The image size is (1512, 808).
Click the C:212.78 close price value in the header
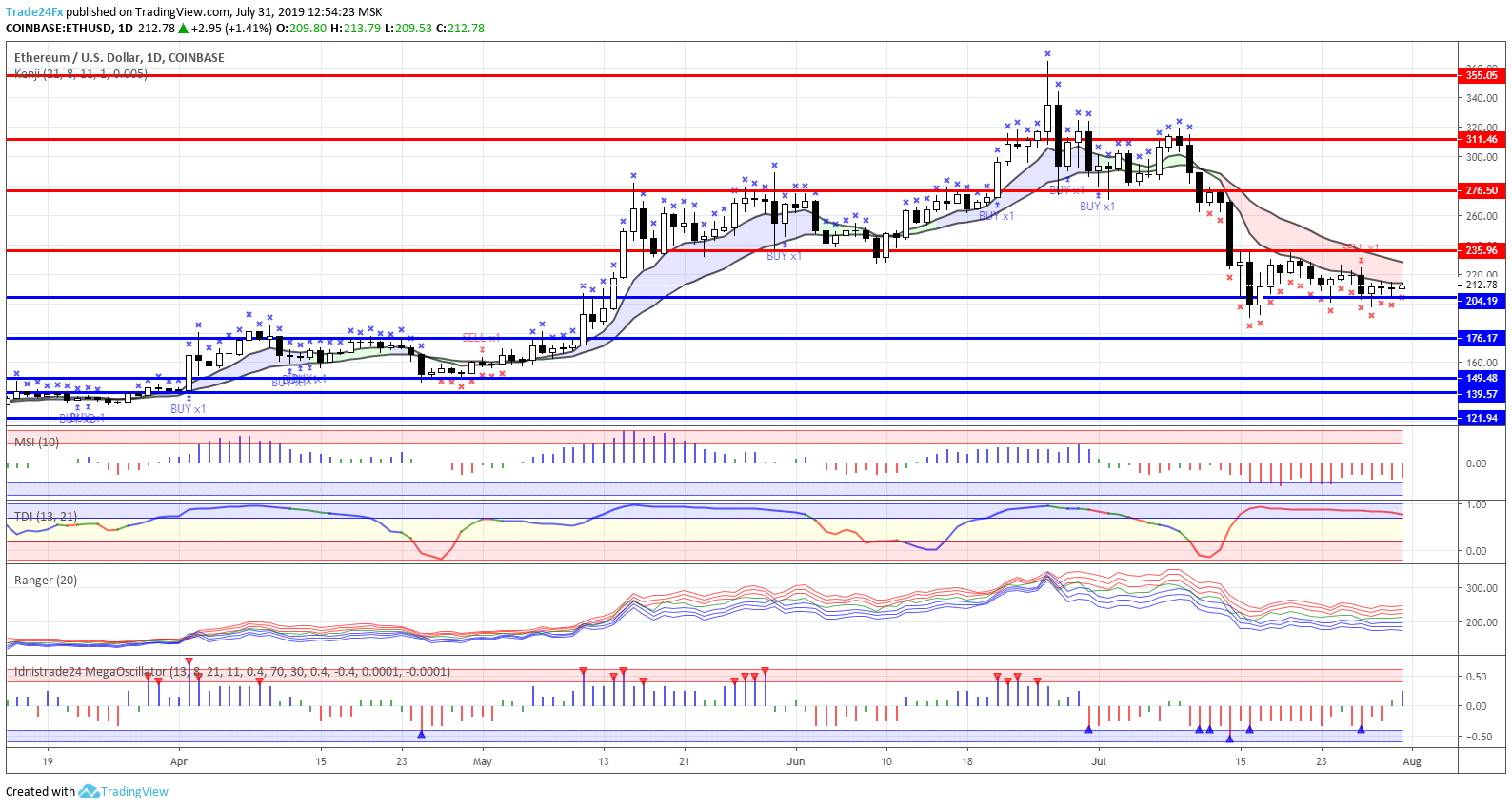(x=461, y=29)
